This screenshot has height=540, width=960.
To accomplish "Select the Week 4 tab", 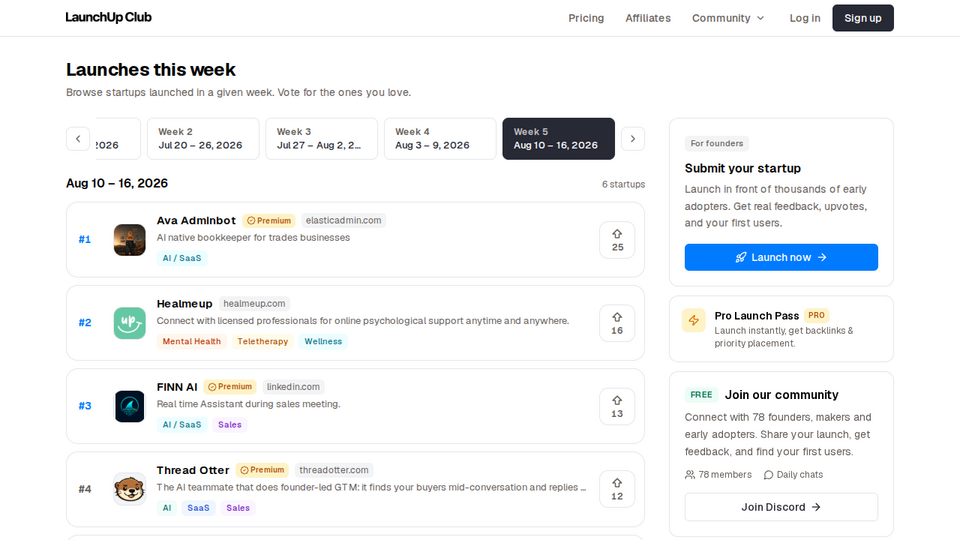I will (440, 139).
